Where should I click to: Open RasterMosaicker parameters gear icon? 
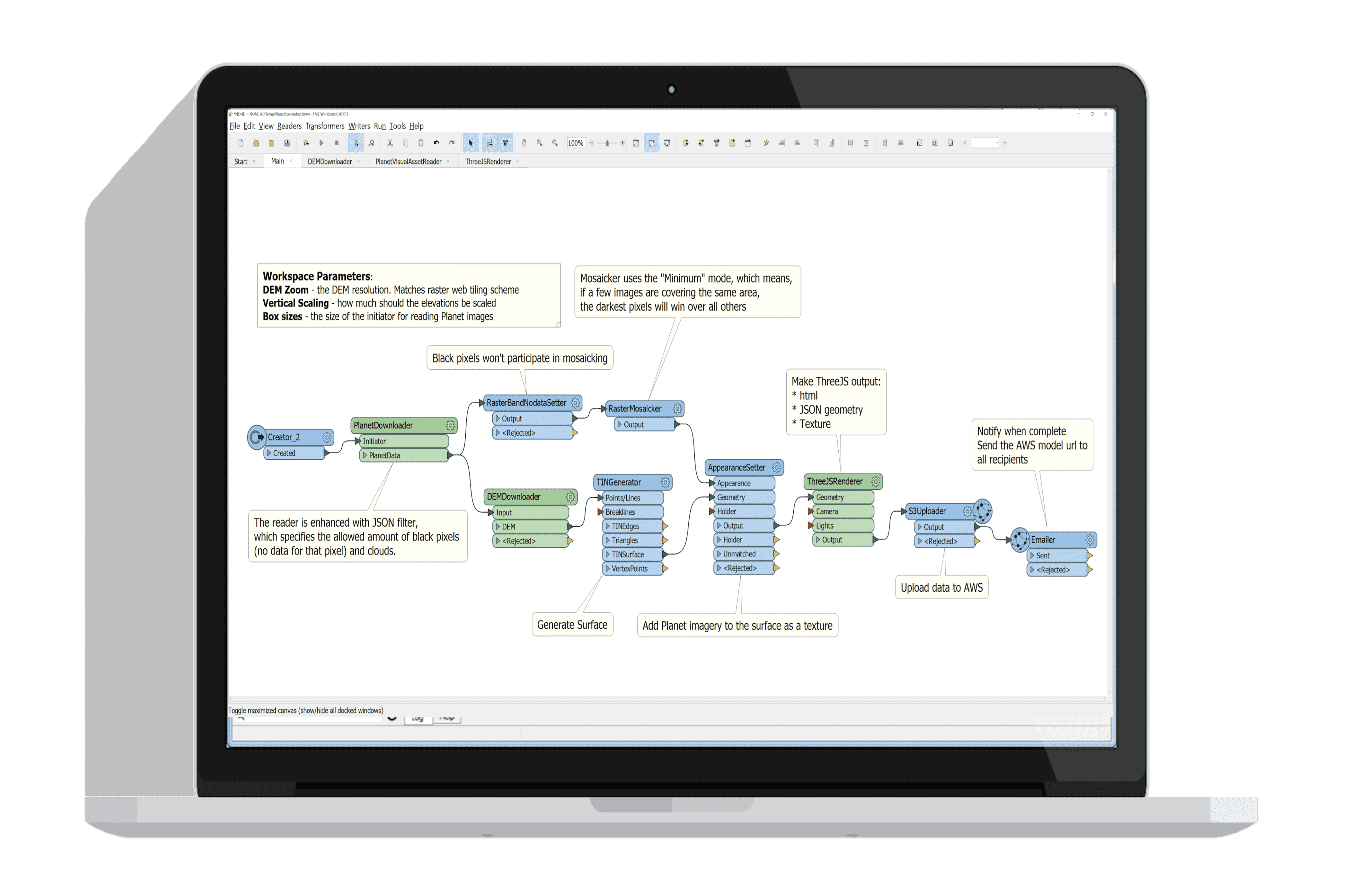pos(677,409)
